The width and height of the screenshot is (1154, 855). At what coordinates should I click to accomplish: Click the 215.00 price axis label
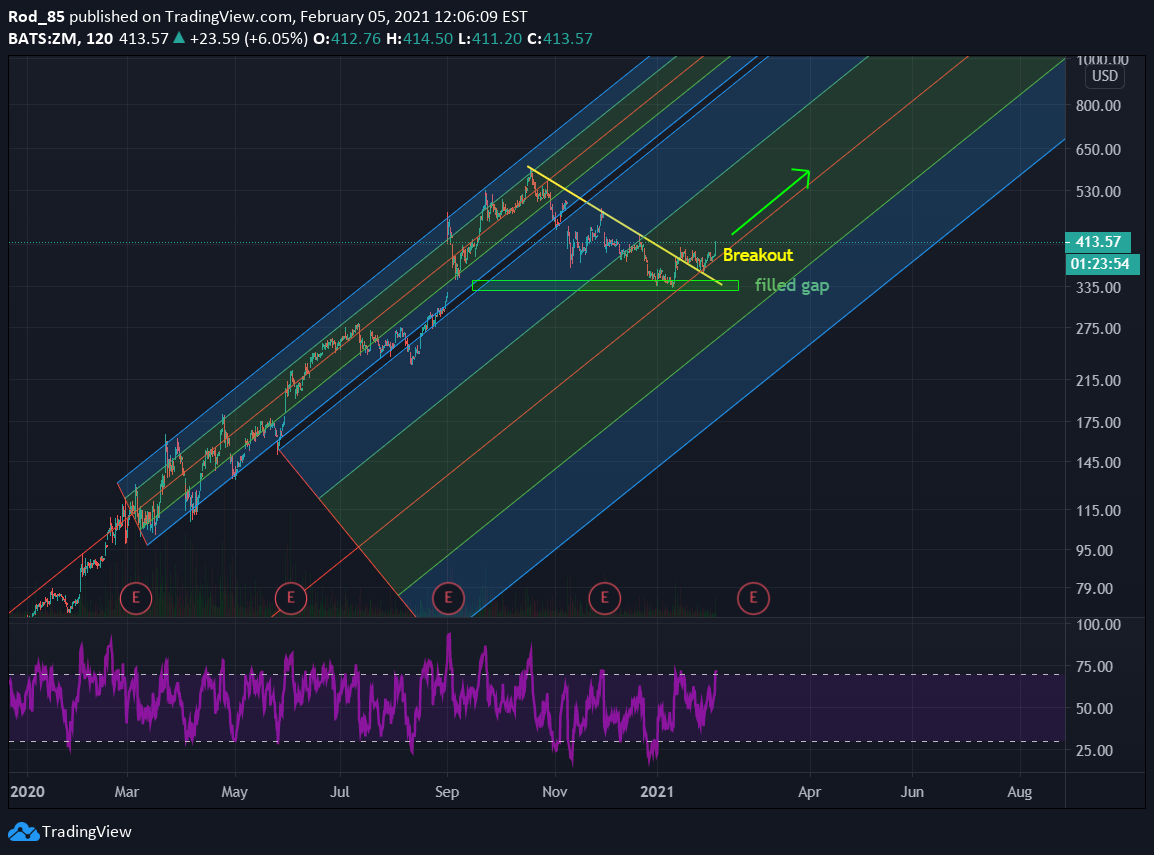(1098, 380)
